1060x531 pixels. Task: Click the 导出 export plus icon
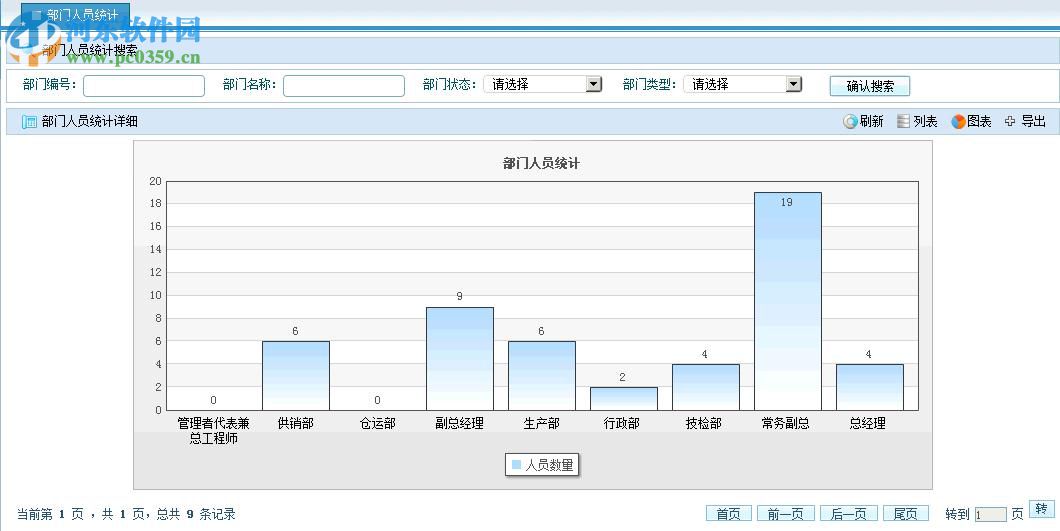pyautogui.click(x=1010, y=122)
